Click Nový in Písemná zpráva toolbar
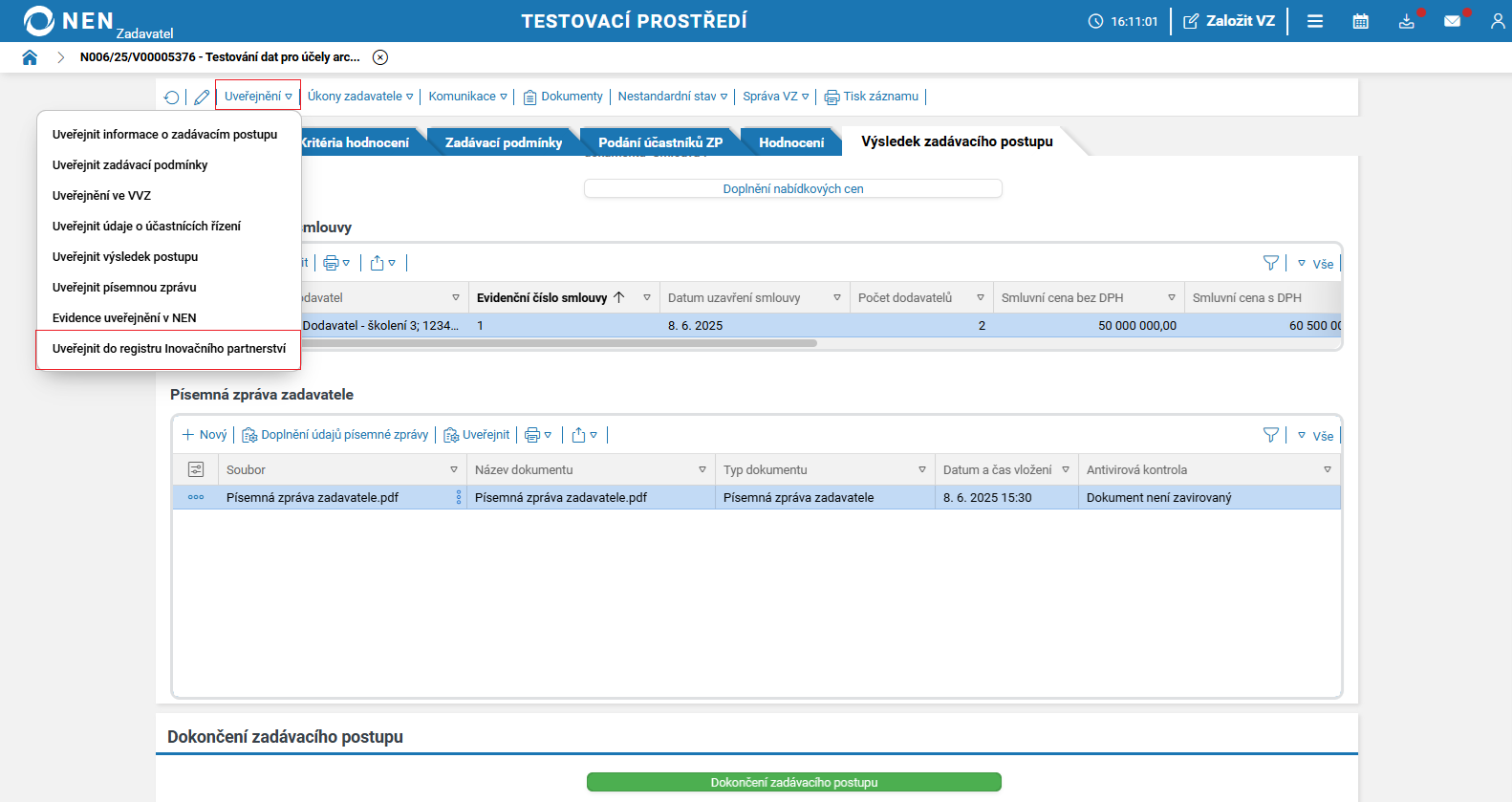The height and width of the screenshot is (802, 1512). tap(205, 435)
